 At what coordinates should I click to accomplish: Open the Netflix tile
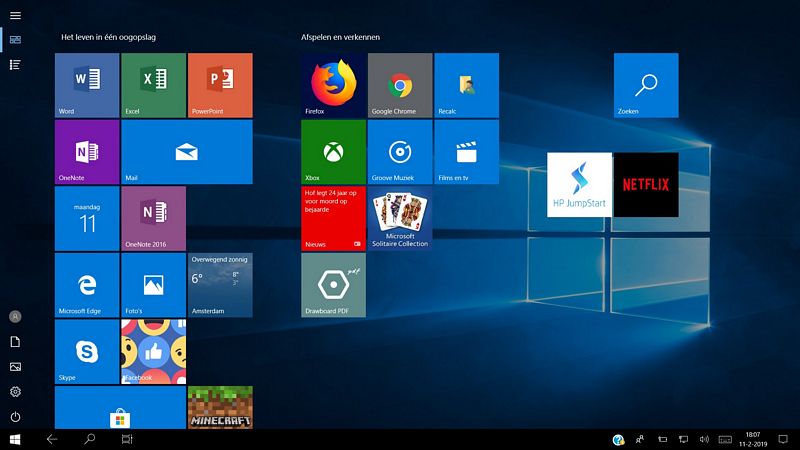coord(646,185)
